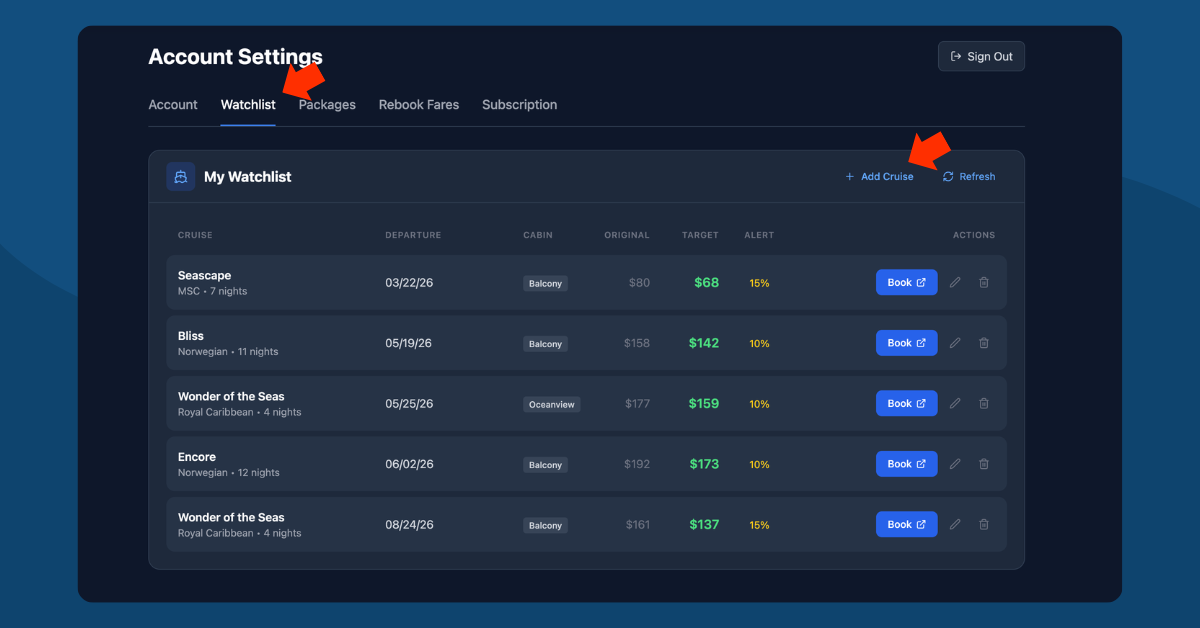
Task: Book the Seascape MSC cruise
Action: (906, 283)
